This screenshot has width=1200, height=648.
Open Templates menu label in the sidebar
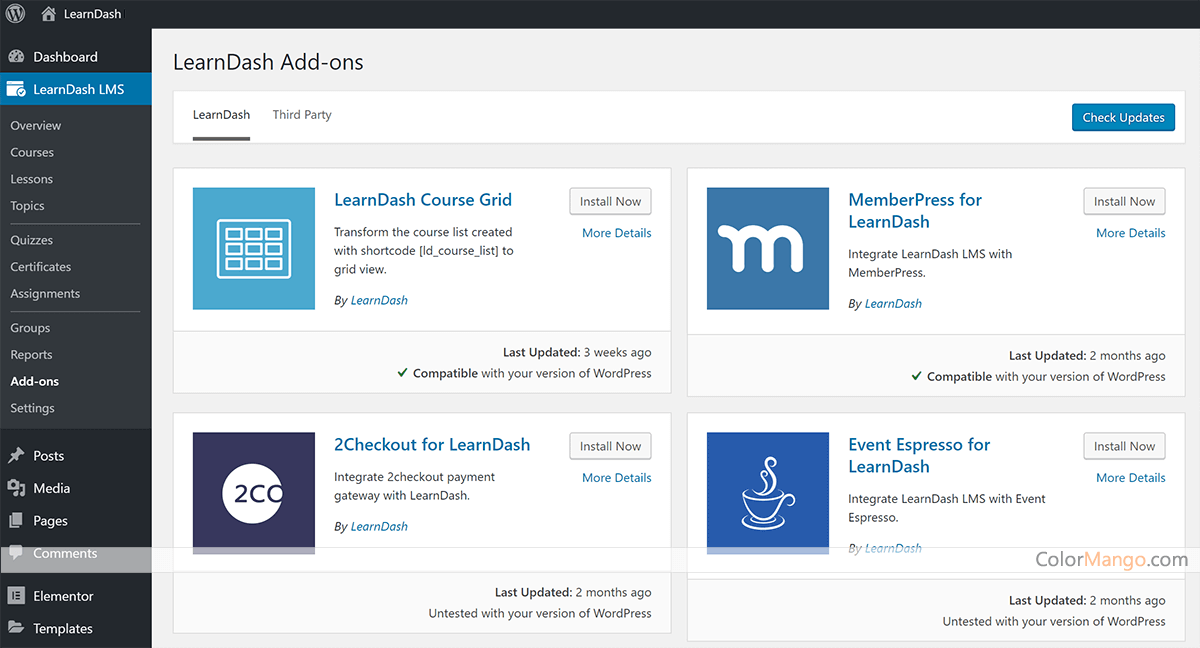click(x=63, y=628)
